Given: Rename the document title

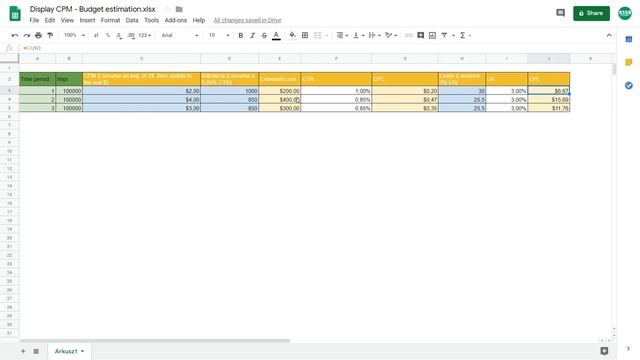Looking at the screenshot, I should click(x=92, y=9).
